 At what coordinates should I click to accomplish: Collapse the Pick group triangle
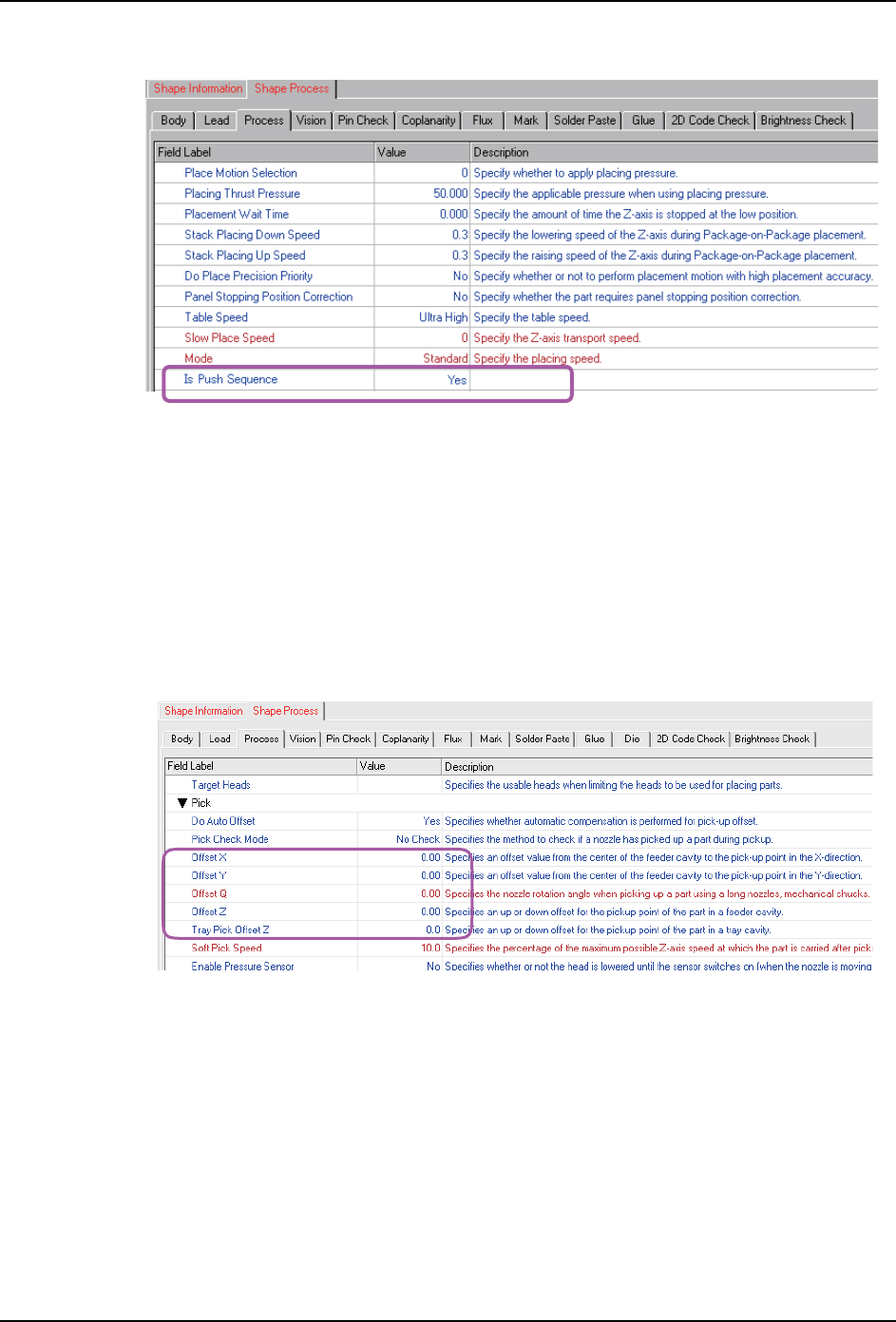click(x=182, y=803)
